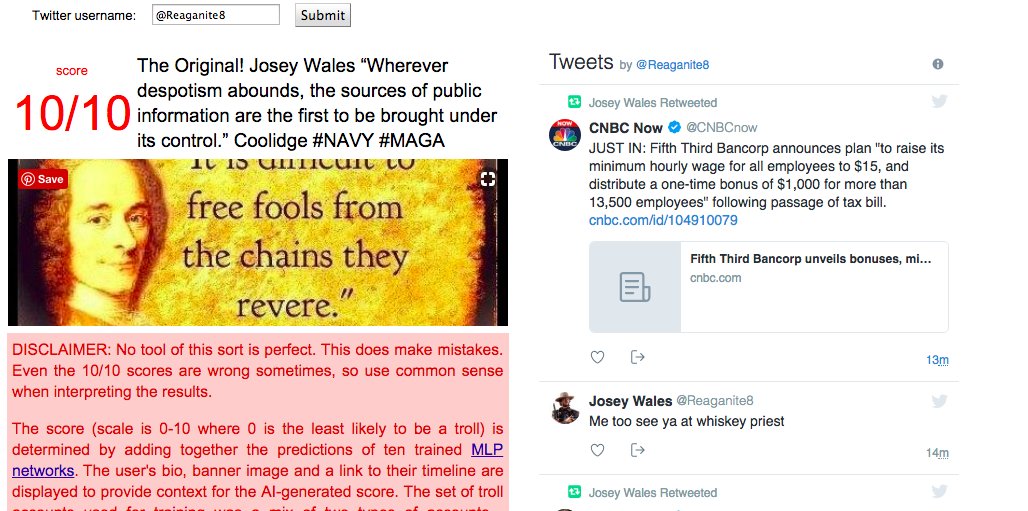The height and width of the screenshot is (511, 1028).
Task: Share the CNBC Now tweet
Action: (637, 357)
